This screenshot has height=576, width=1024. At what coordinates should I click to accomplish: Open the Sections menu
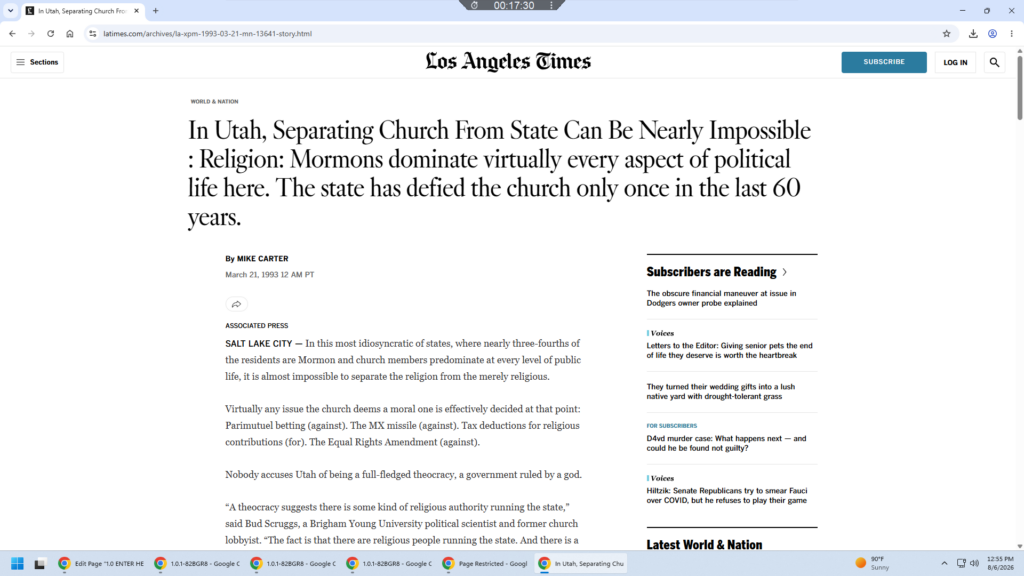37,62
